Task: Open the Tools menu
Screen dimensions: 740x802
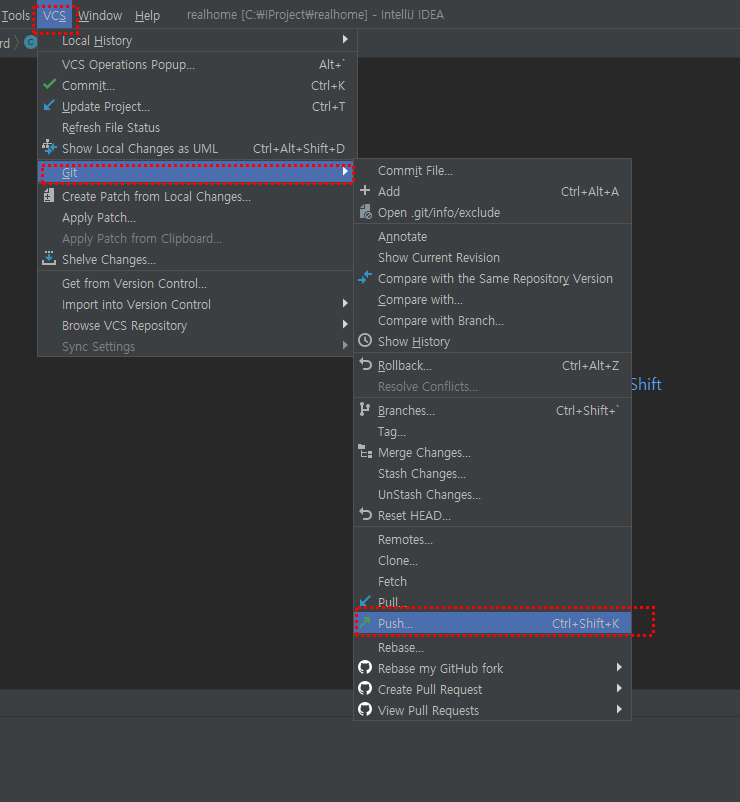Action: click(x=16, y=16)
